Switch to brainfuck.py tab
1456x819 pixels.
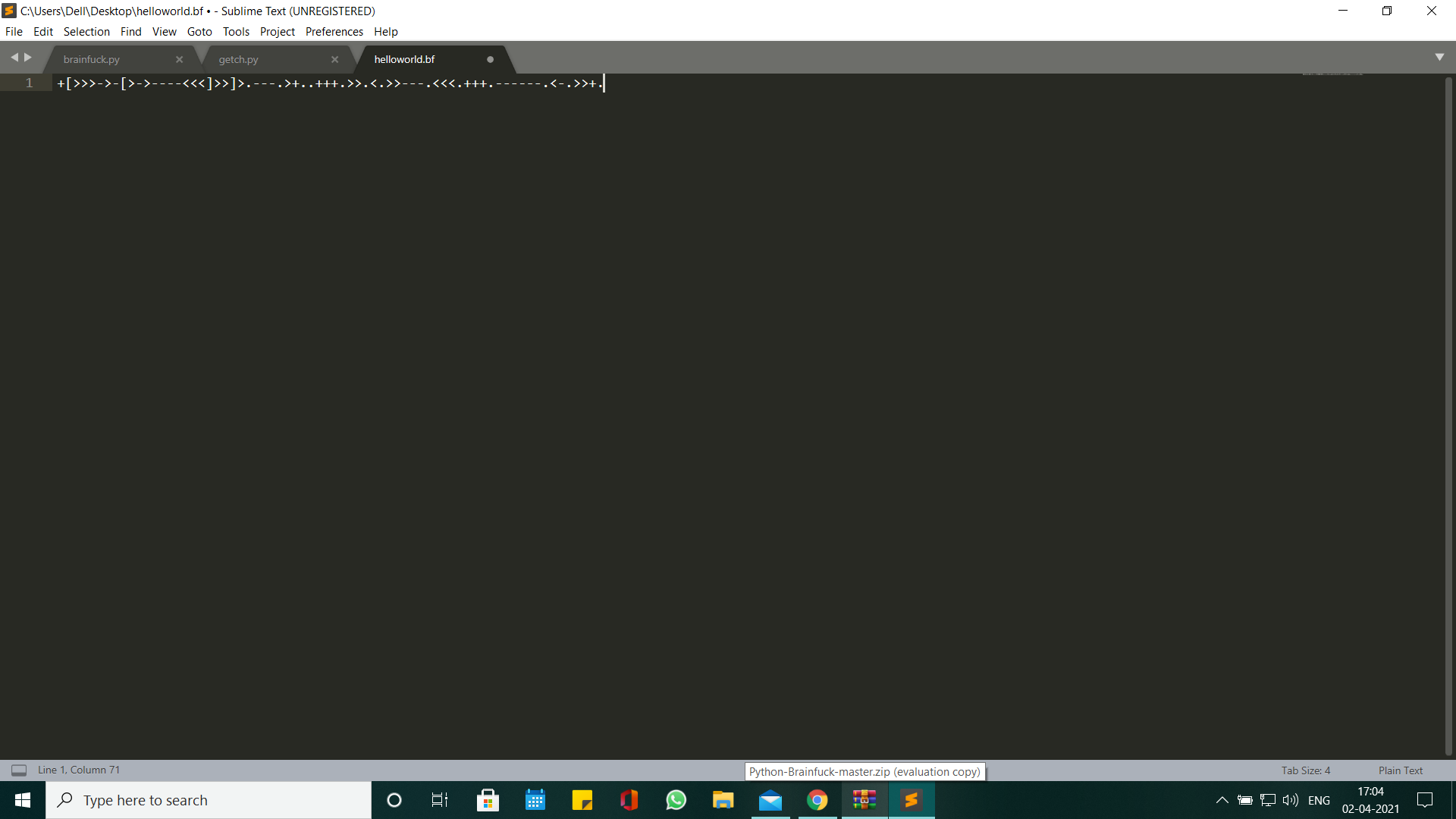click(x=92, y=60)
